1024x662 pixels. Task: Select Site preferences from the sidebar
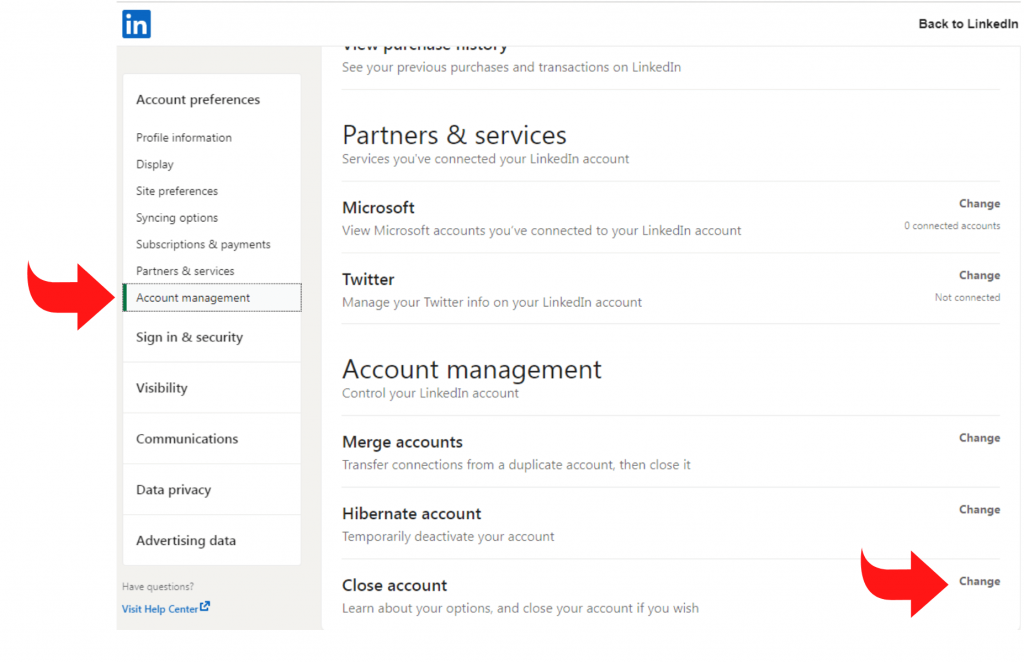176,191
